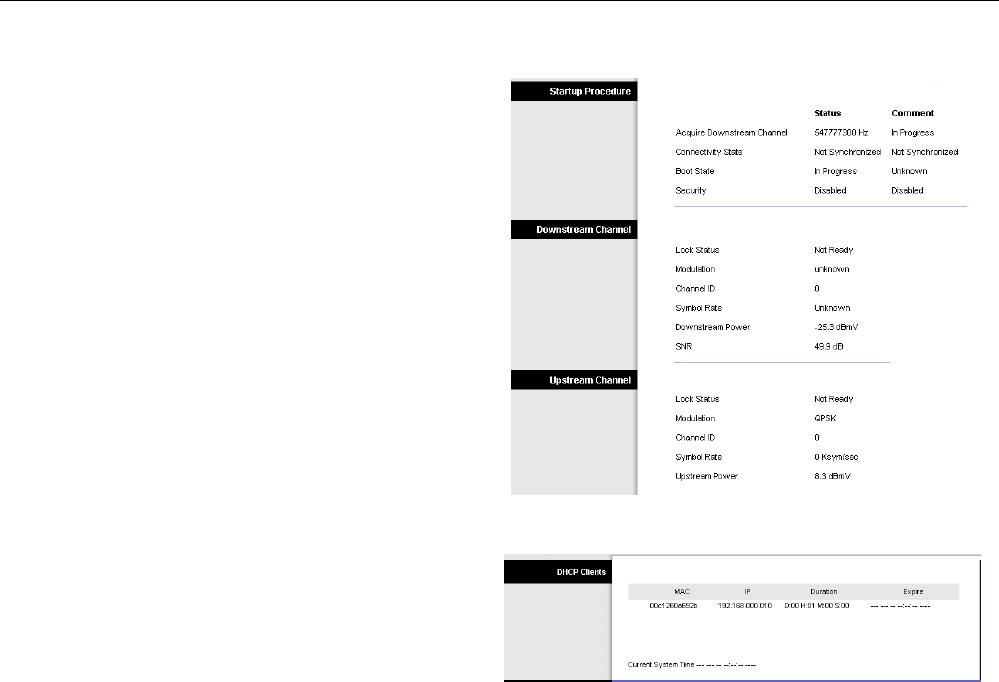
Task: Click the Connectivity State label
Action: [708, 152]
